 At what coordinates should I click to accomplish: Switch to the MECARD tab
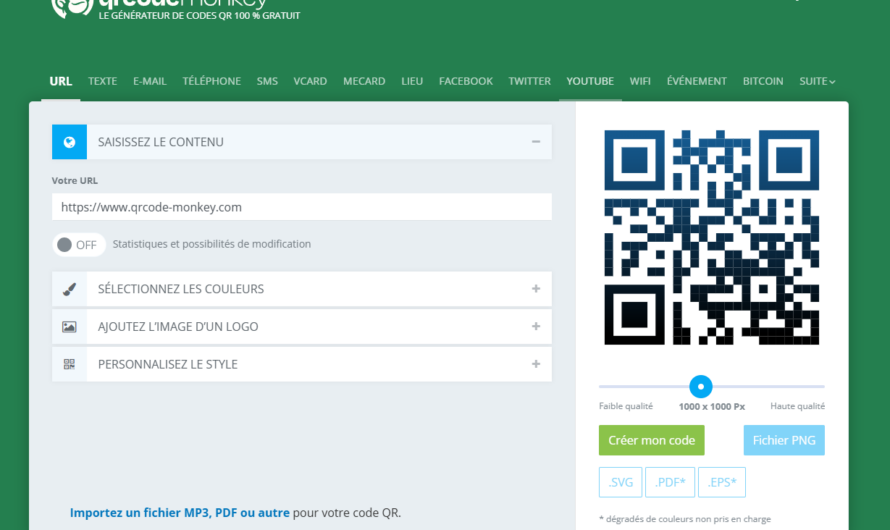tap(364, 81)
